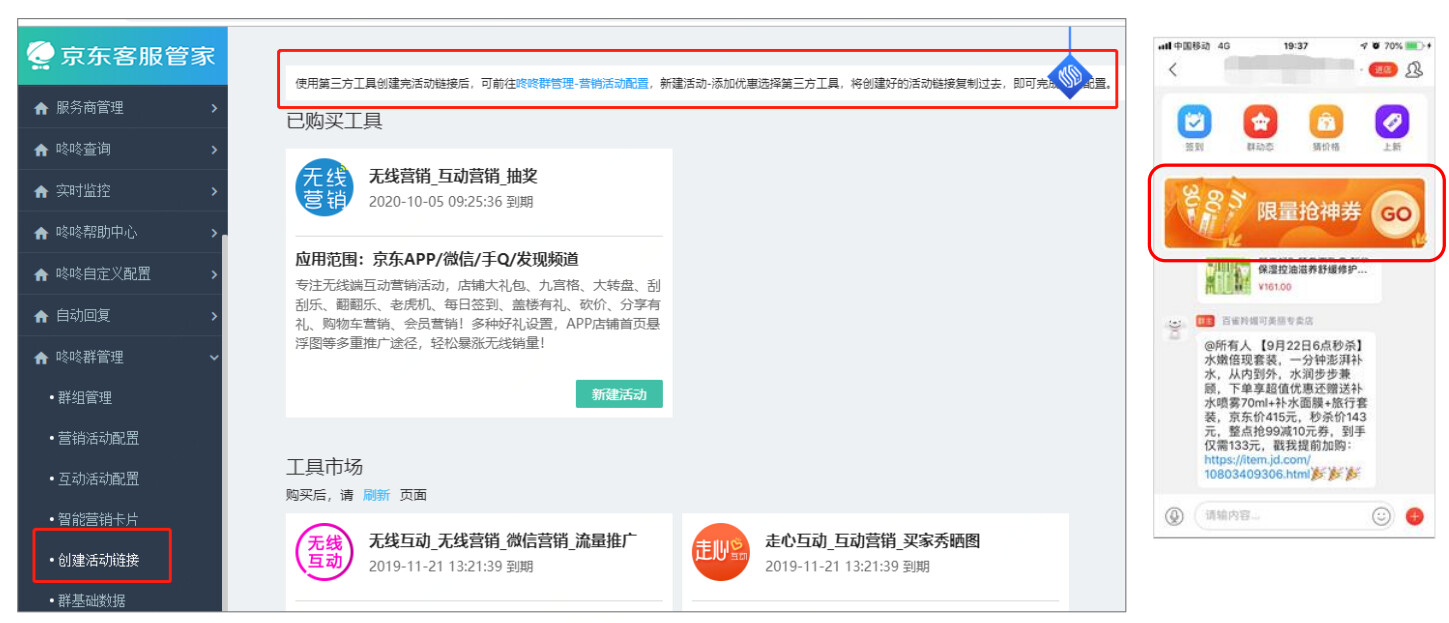This screenshot has width=1449, height=623.
Task: Collapse the 咚咚群管理 section chevron
Action: (x=214, y=357)
